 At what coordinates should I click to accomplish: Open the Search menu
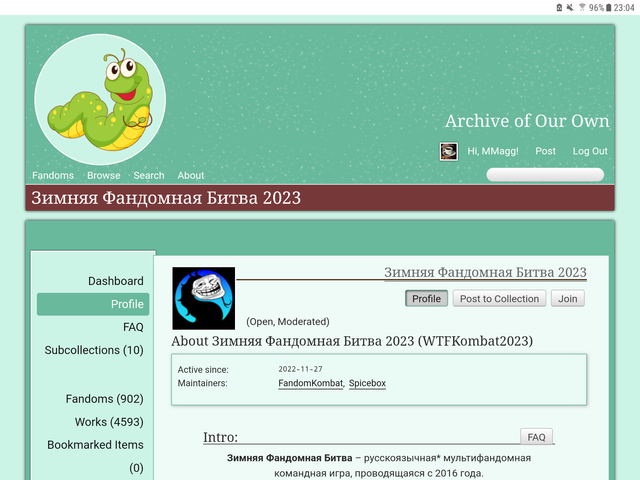(x=149, y=176)
